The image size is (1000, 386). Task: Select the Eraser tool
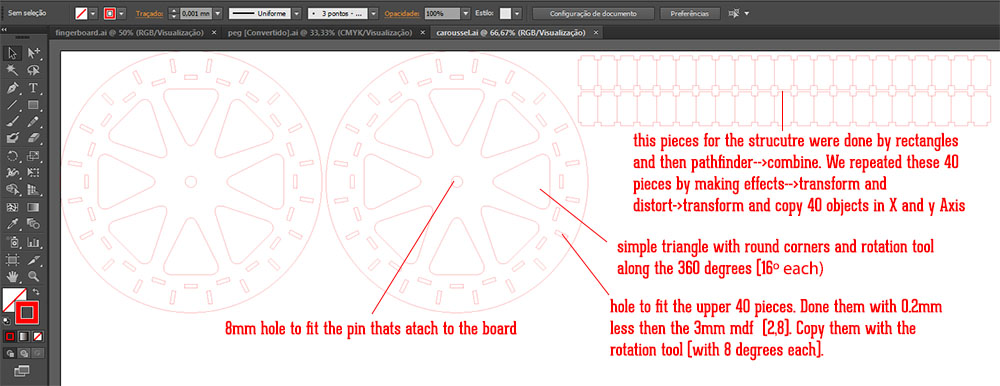(x=33, y=138)
